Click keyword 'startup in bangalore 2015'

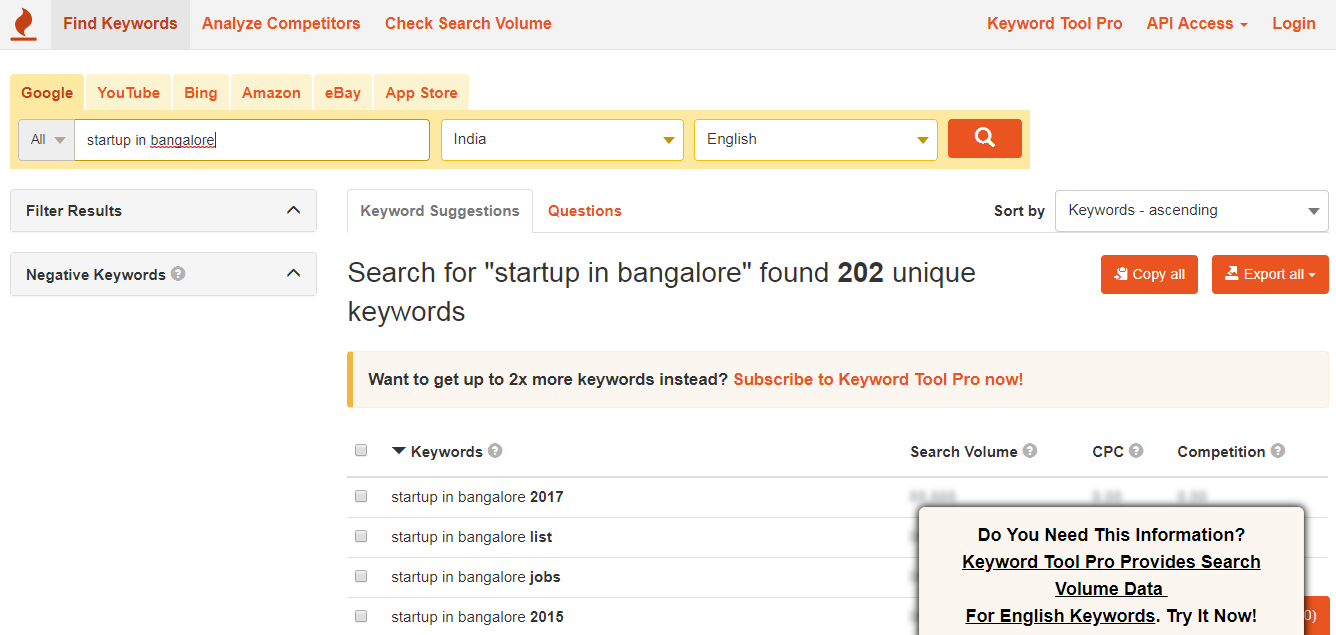477,617
